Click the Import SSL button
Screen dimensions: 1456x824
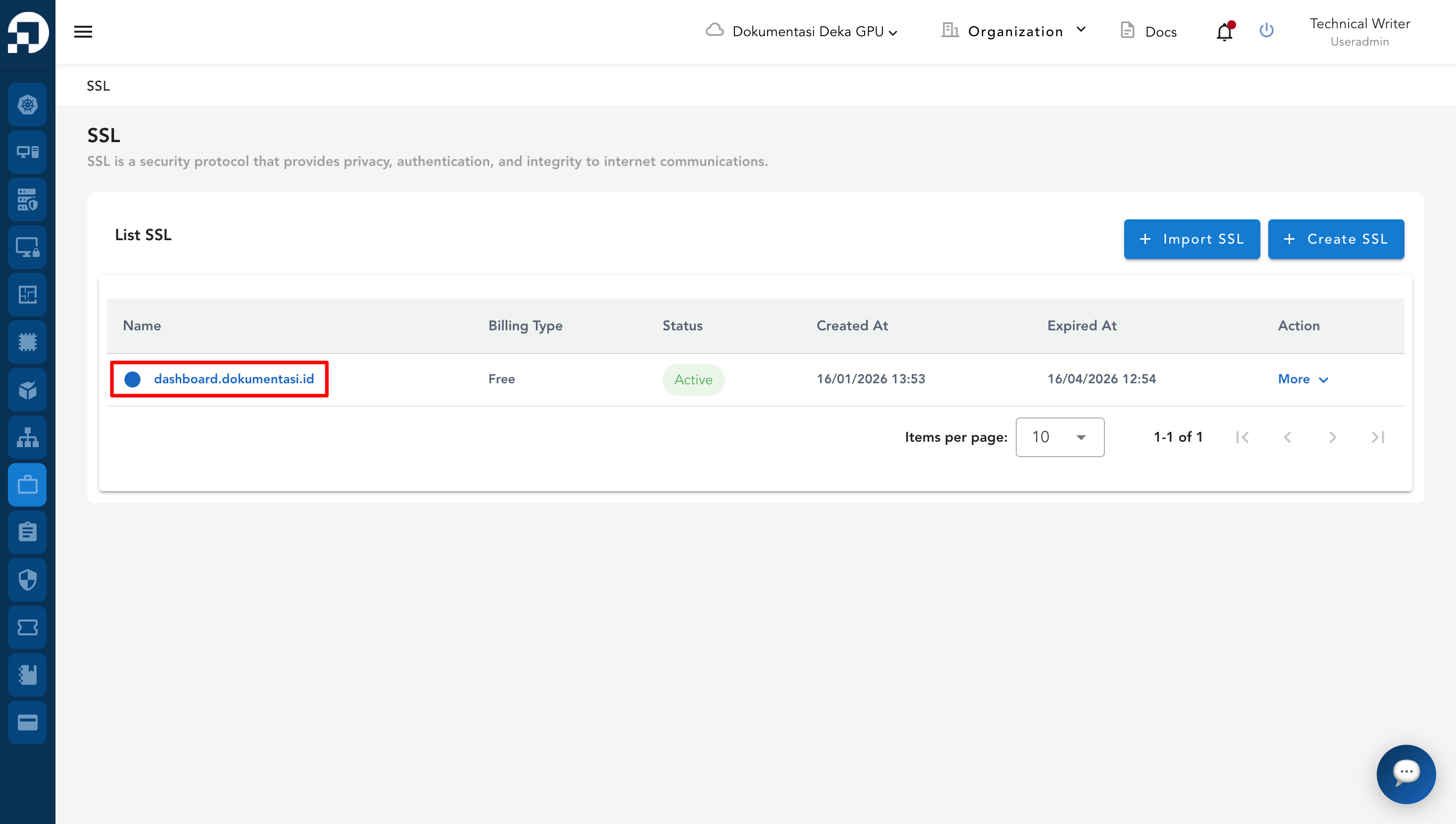(1191, 239)
